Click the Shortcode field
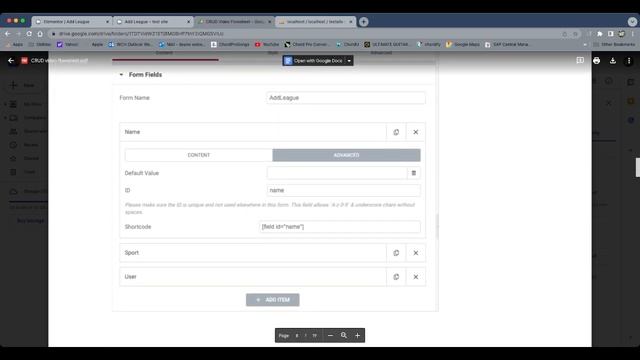 click(340, 227)
